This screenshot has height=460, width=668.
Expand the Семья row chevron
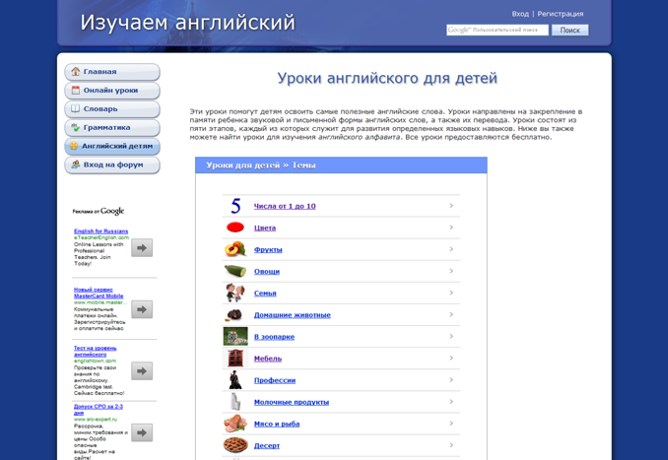(451, 293)
